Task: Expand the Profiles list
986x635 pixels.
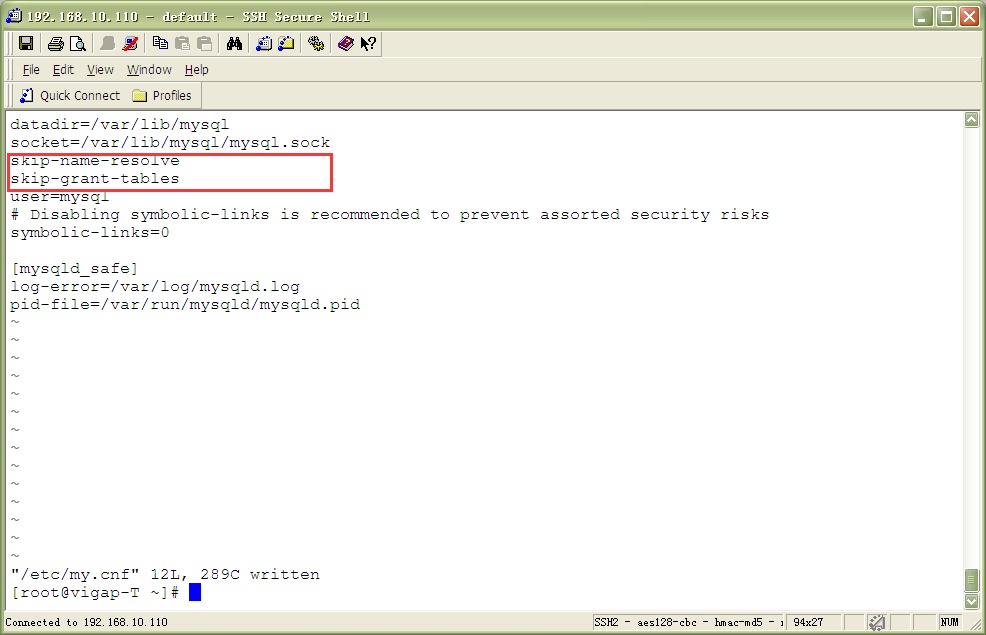Action: 162,96
